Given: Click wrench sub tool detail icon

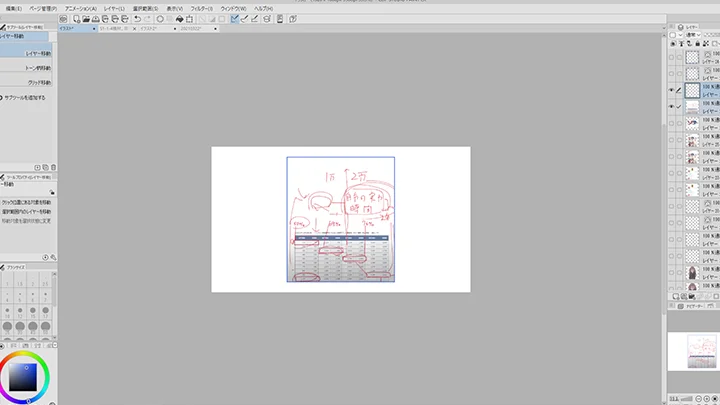Looking at the screenshot, I should [53, 258].
